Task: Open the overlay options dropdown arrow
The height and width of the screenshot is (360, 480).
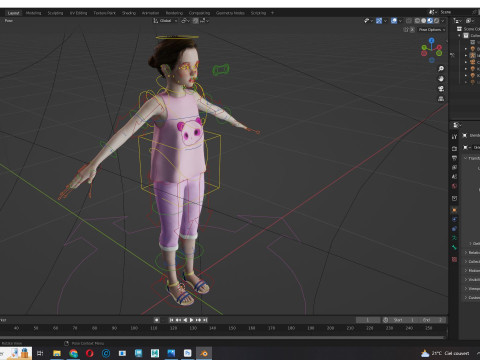Action: pos(400,21)
